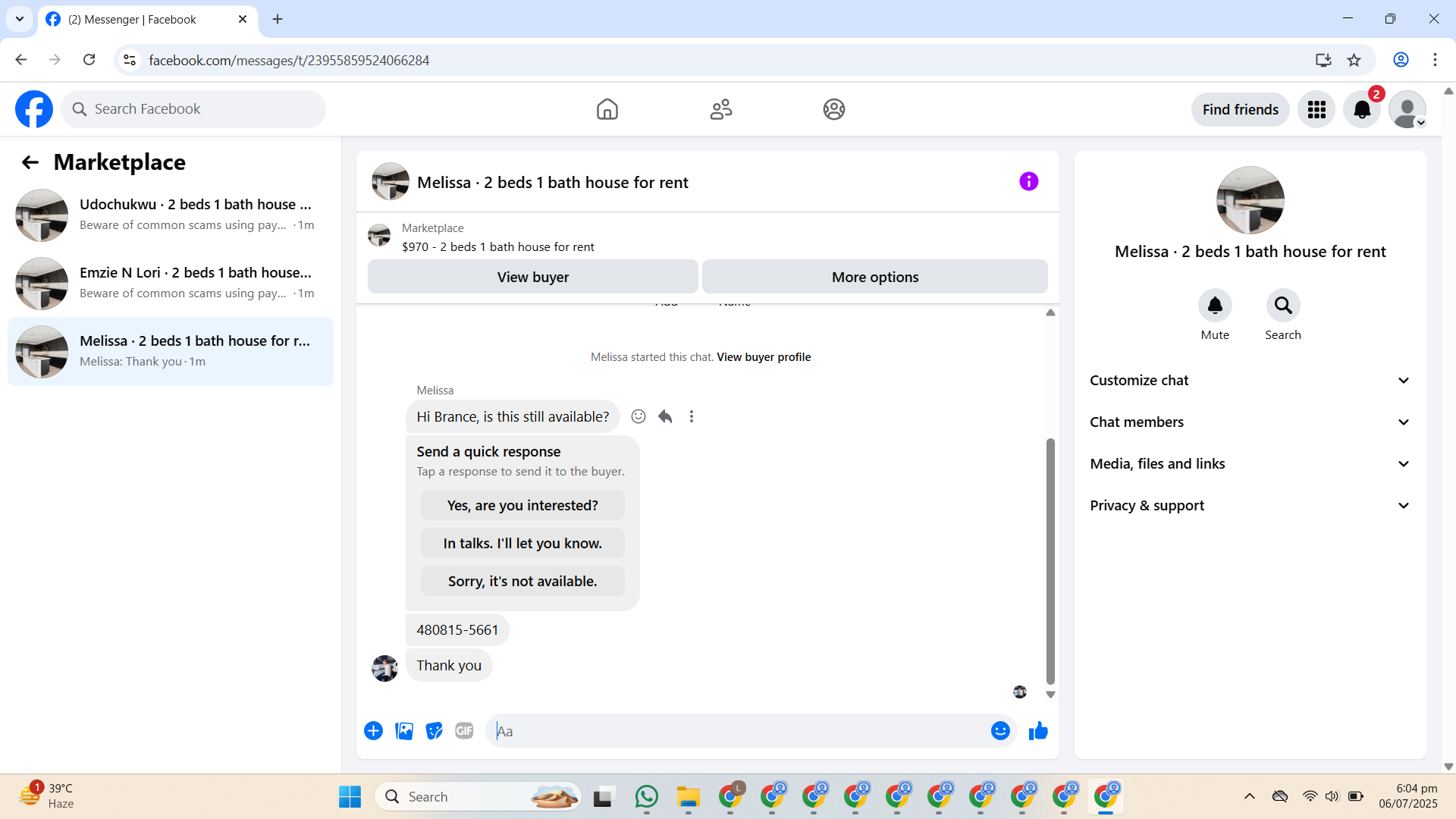This screenshot has height=819, width=1456.
Task: Choose a sticker in the composer
Action: (x=434, y=731)
